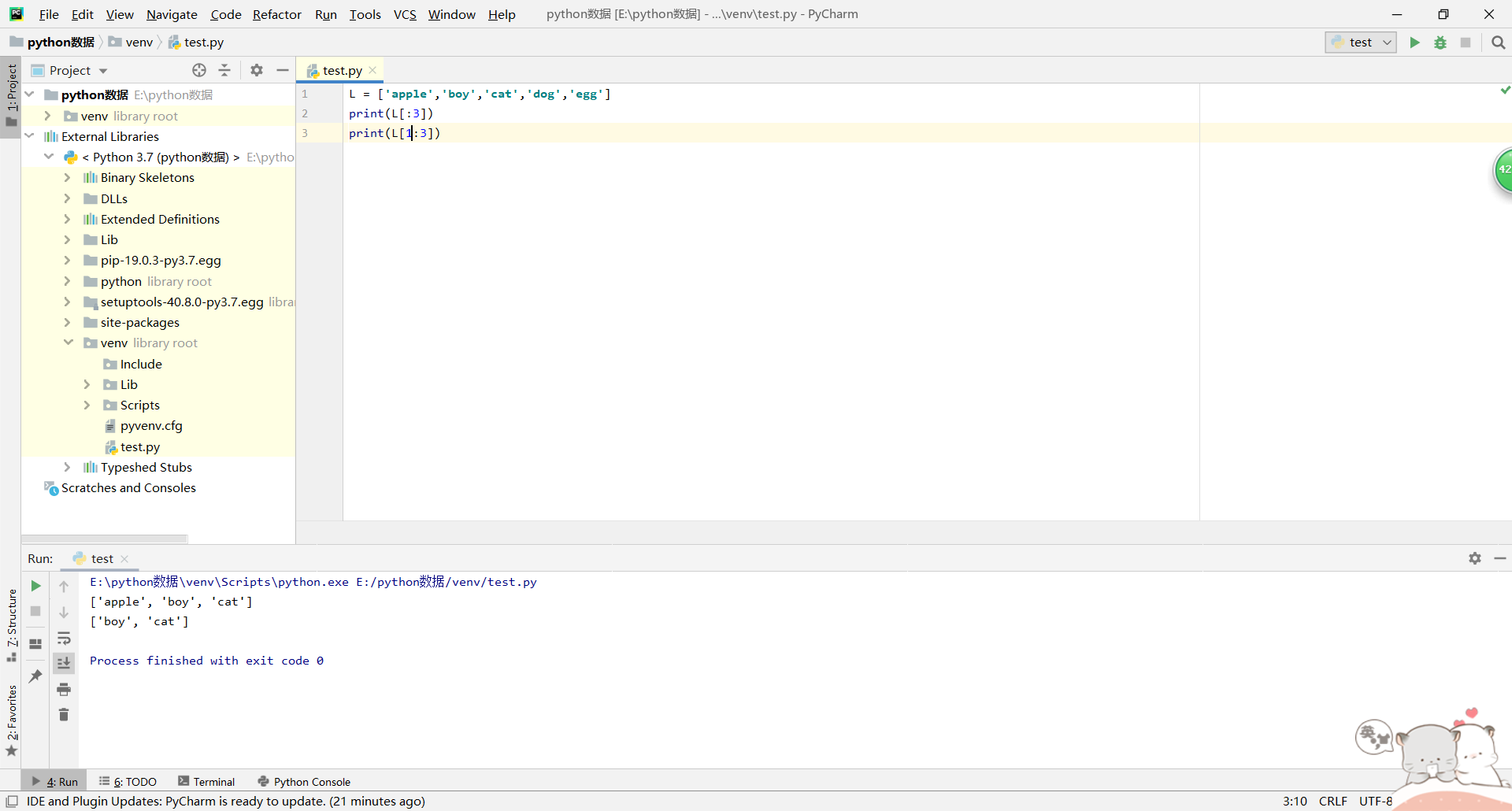Close the test.py editor tab
The width and height of the screenshot is (1512, 811).
click(x=372, y=70)
